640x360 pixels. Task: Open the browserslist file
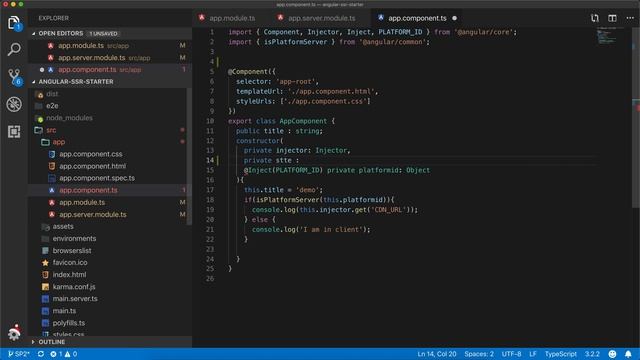(x=72, y=251)
